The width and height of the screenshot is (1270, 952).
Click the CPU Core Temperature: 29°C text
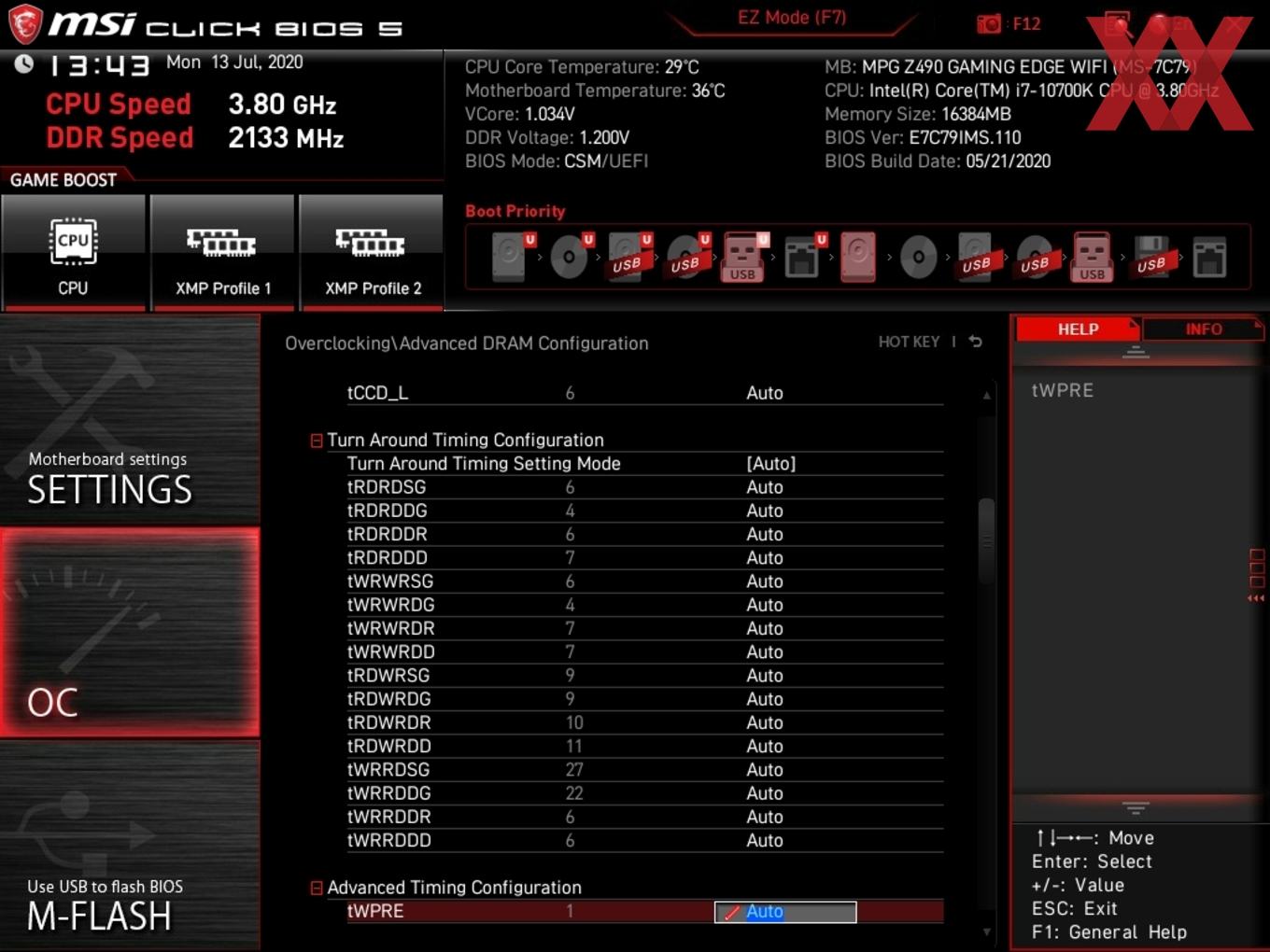coord(582,67)
